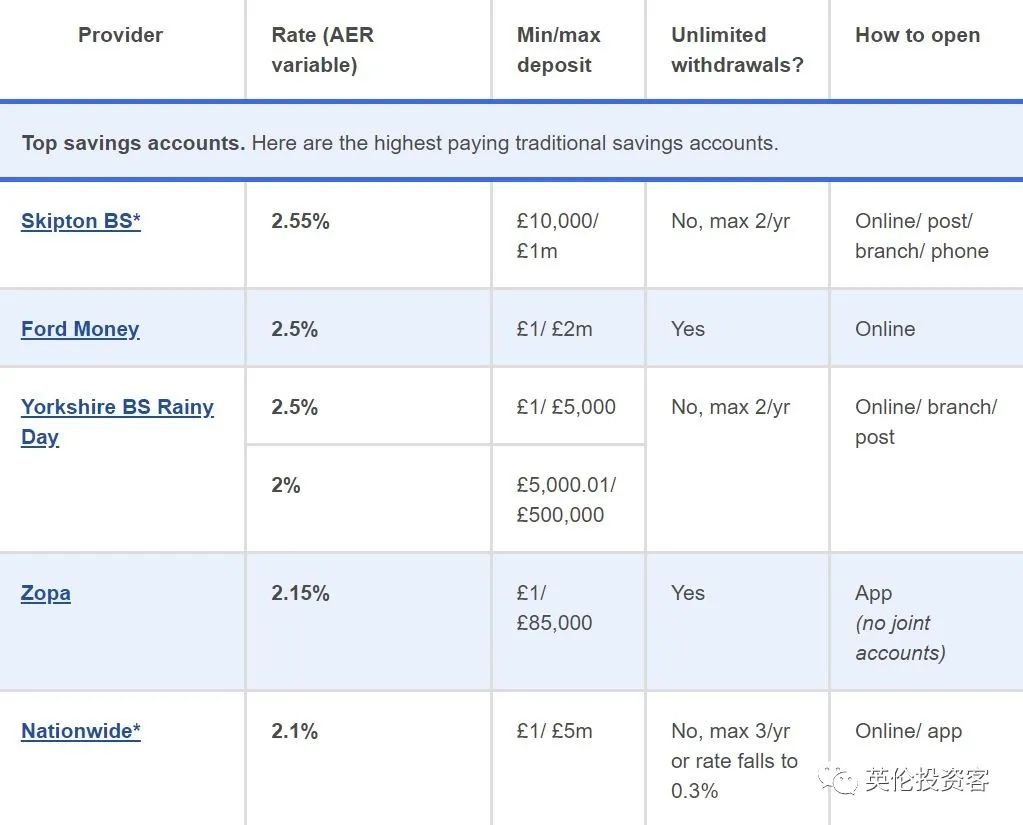Select the 2.15% rate cell for Zopa
Image resolution: width=1023 pixels, height=825 pixels.
[301, 593]
